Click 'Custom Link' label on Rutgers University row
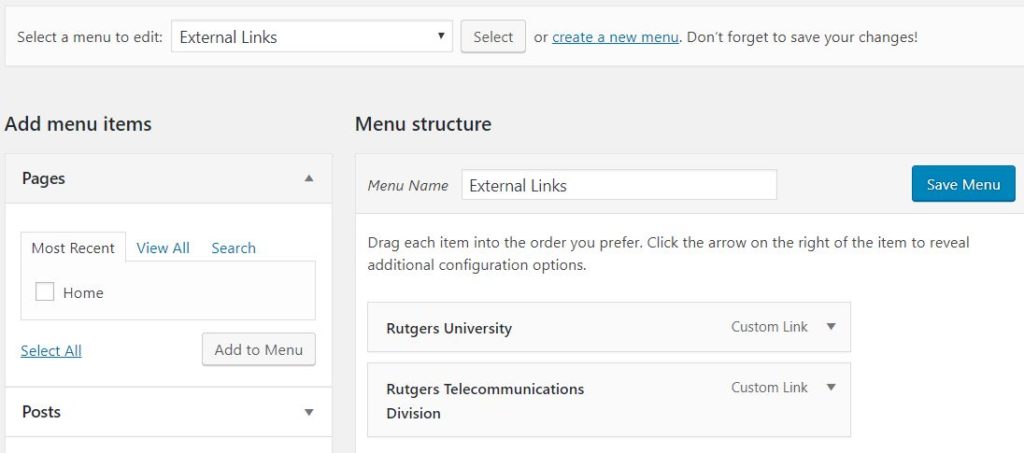The width and height of the screenshot is (1024, 453). point(769,326)
